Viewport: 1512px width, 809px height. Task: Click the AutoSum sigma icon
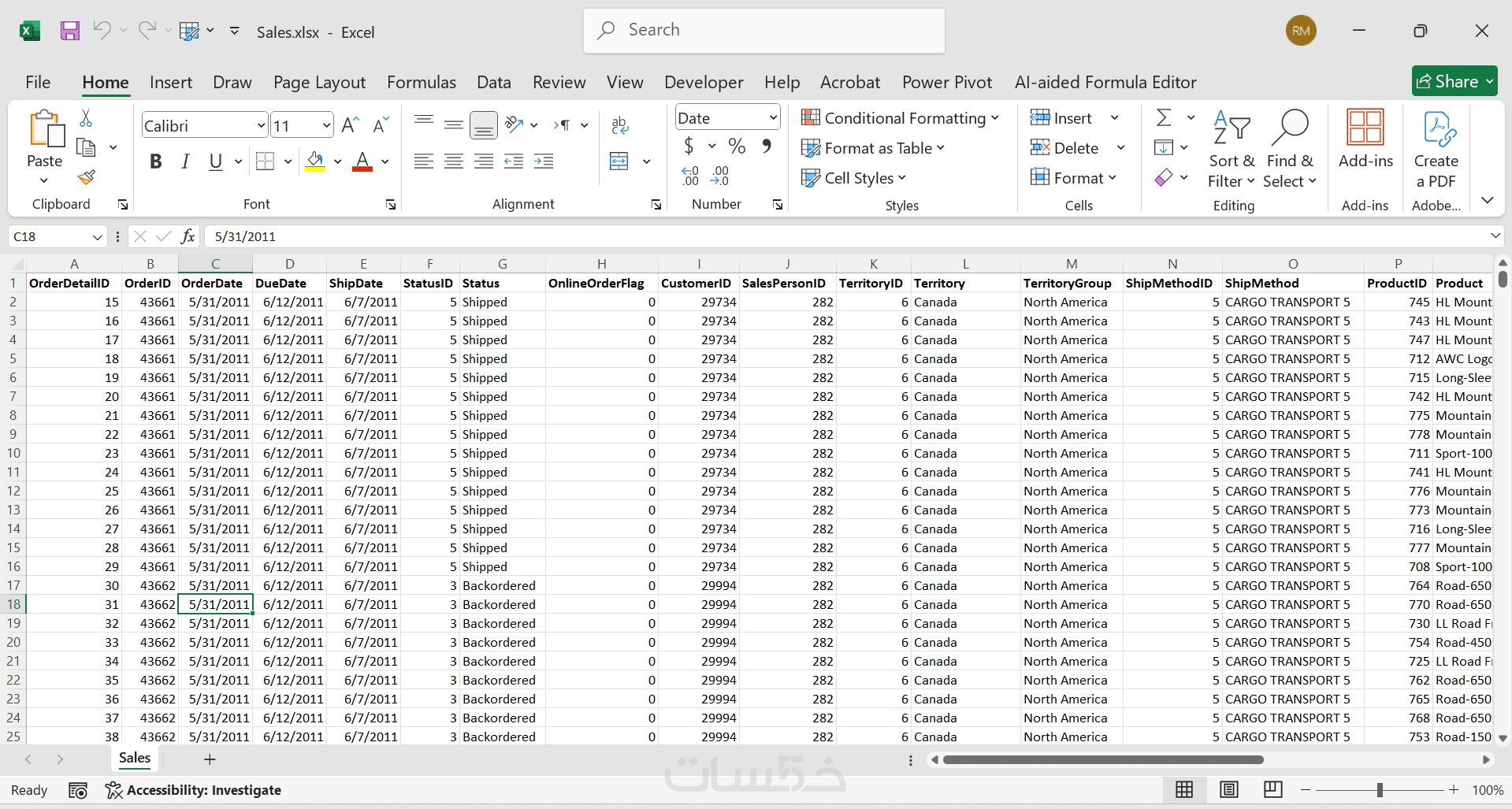point(1163,118)
